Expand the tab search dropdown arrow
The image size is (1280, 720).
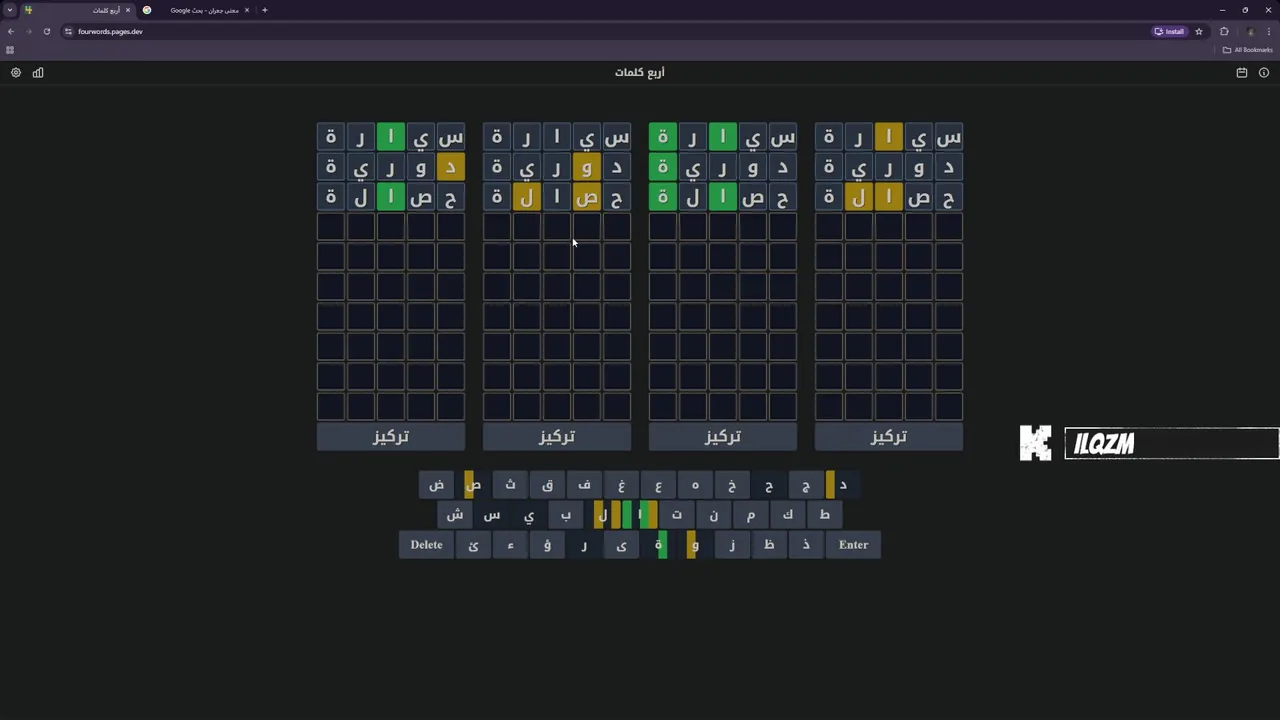pyautogui.click(x=10, y=10)
